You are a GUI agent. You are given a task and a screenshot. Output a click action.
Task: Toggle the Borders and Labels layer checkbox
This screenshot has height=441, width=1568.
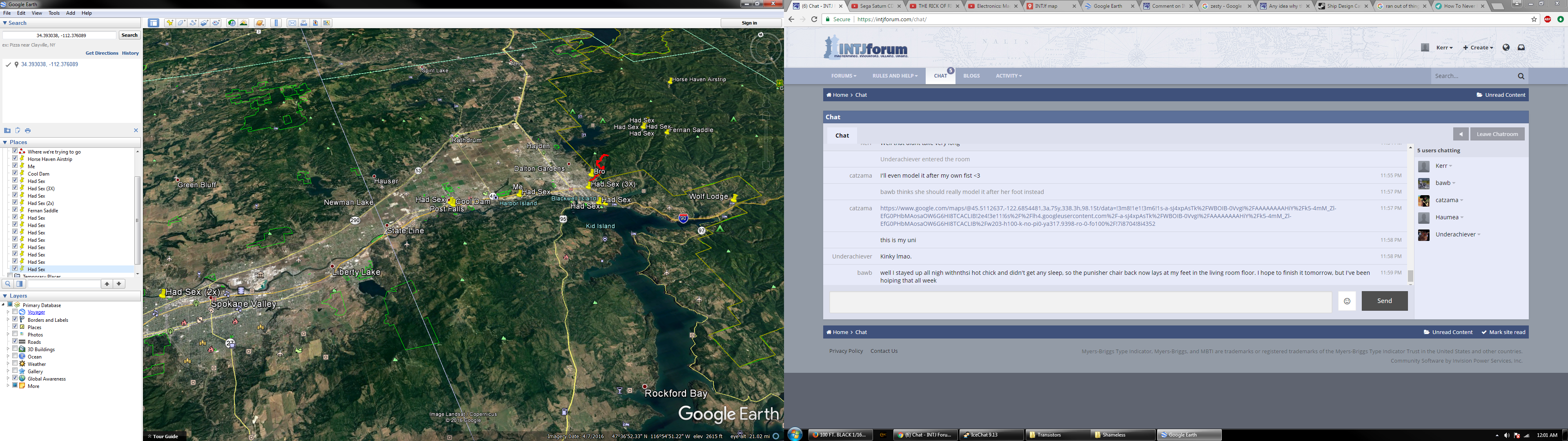point(15,319)
